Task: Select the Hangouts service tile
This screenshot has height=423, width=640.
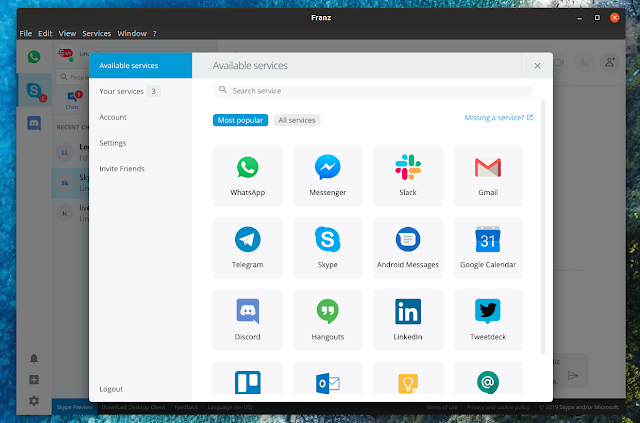Action: 328,320
